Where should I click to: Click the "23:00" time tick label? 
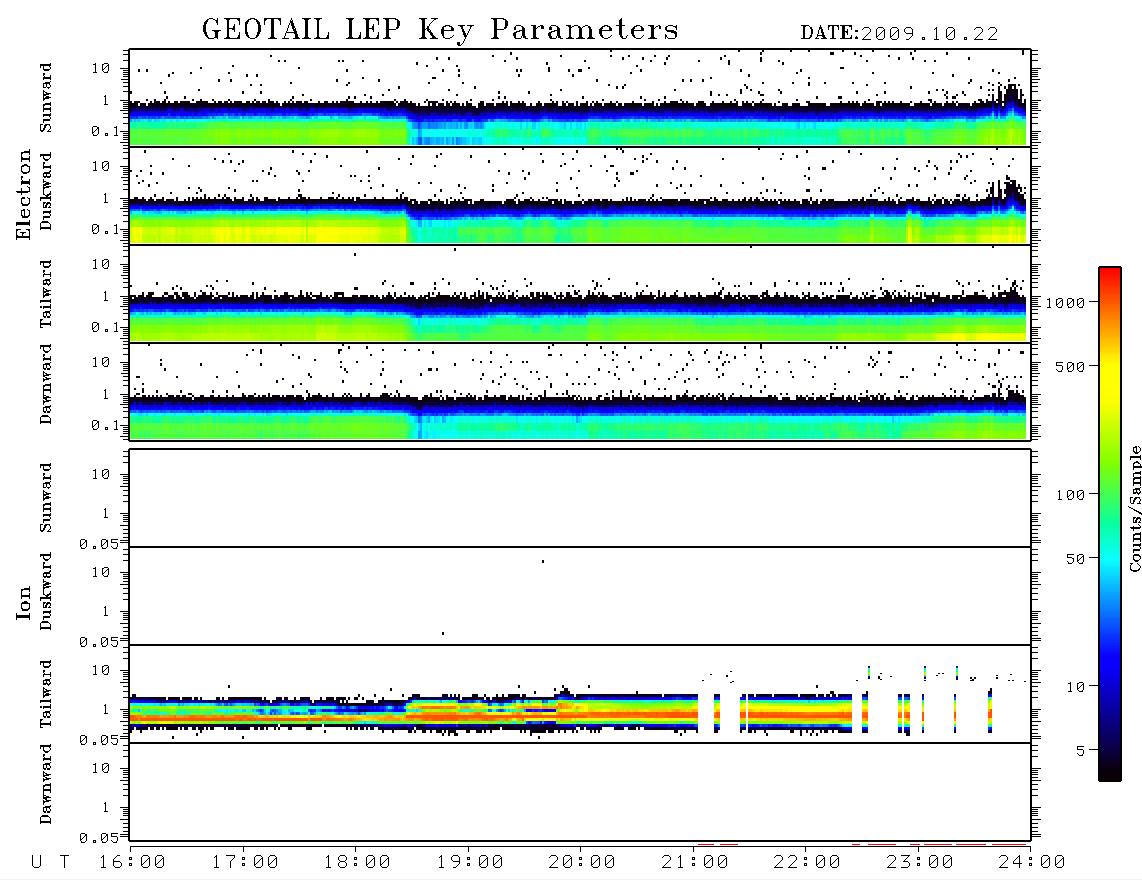coord(920,863)
